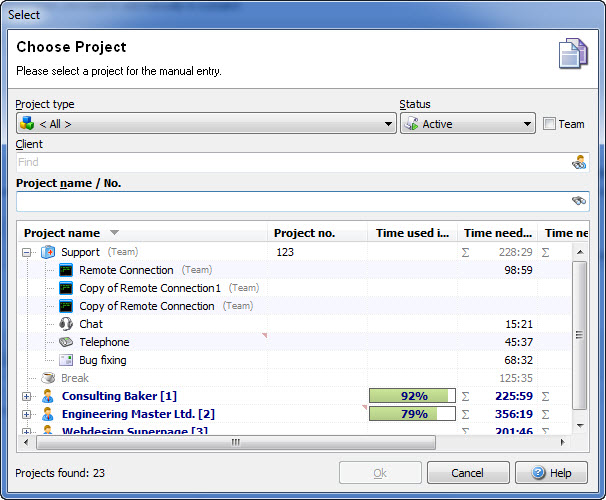606x500 pixels.
Task: Open the Status Active dropdown
Action: click(x=468, y=124)
